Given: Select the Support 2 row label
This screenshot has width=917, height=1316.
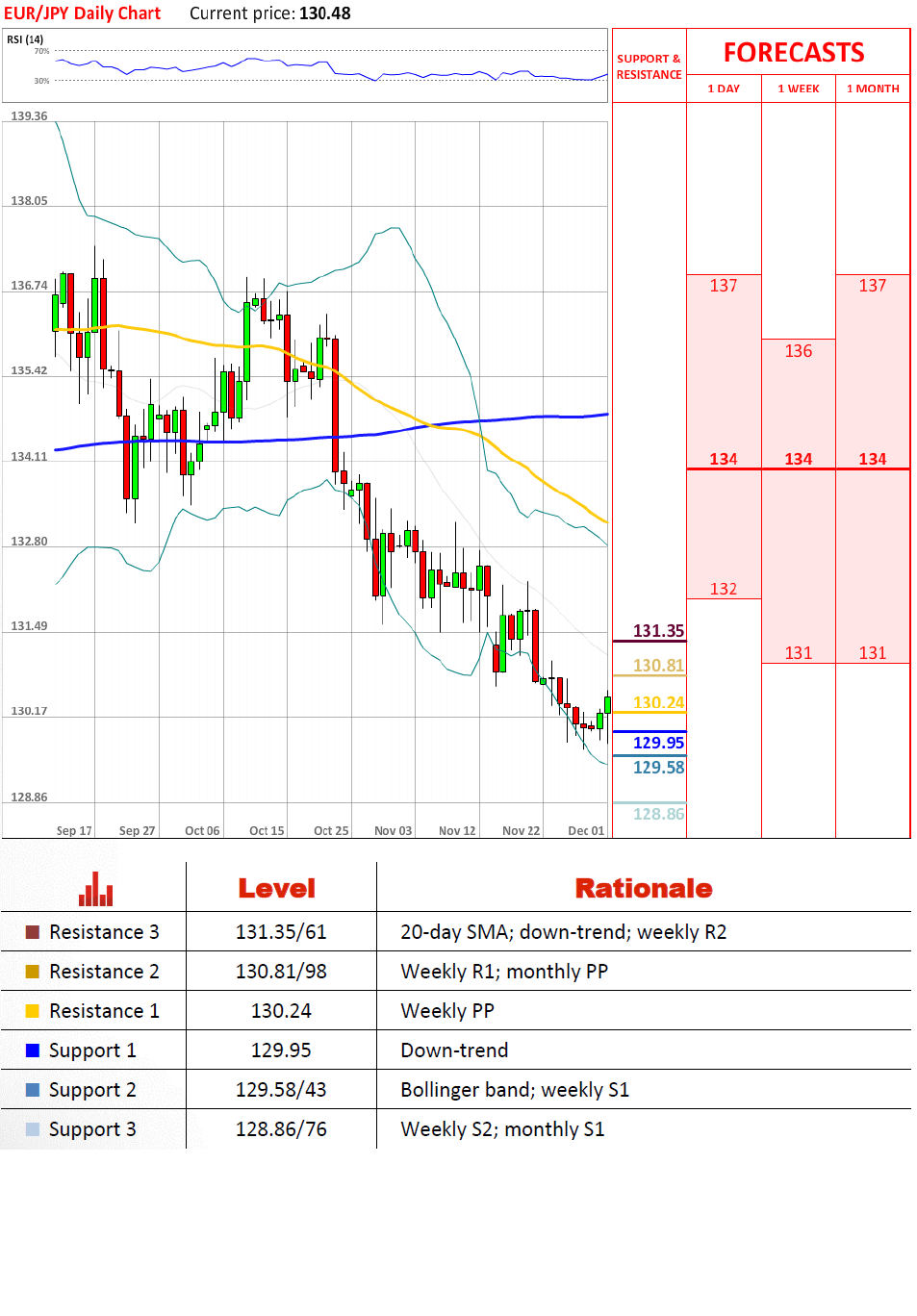Looking at the screenshot, I should tap(92, 1090).
